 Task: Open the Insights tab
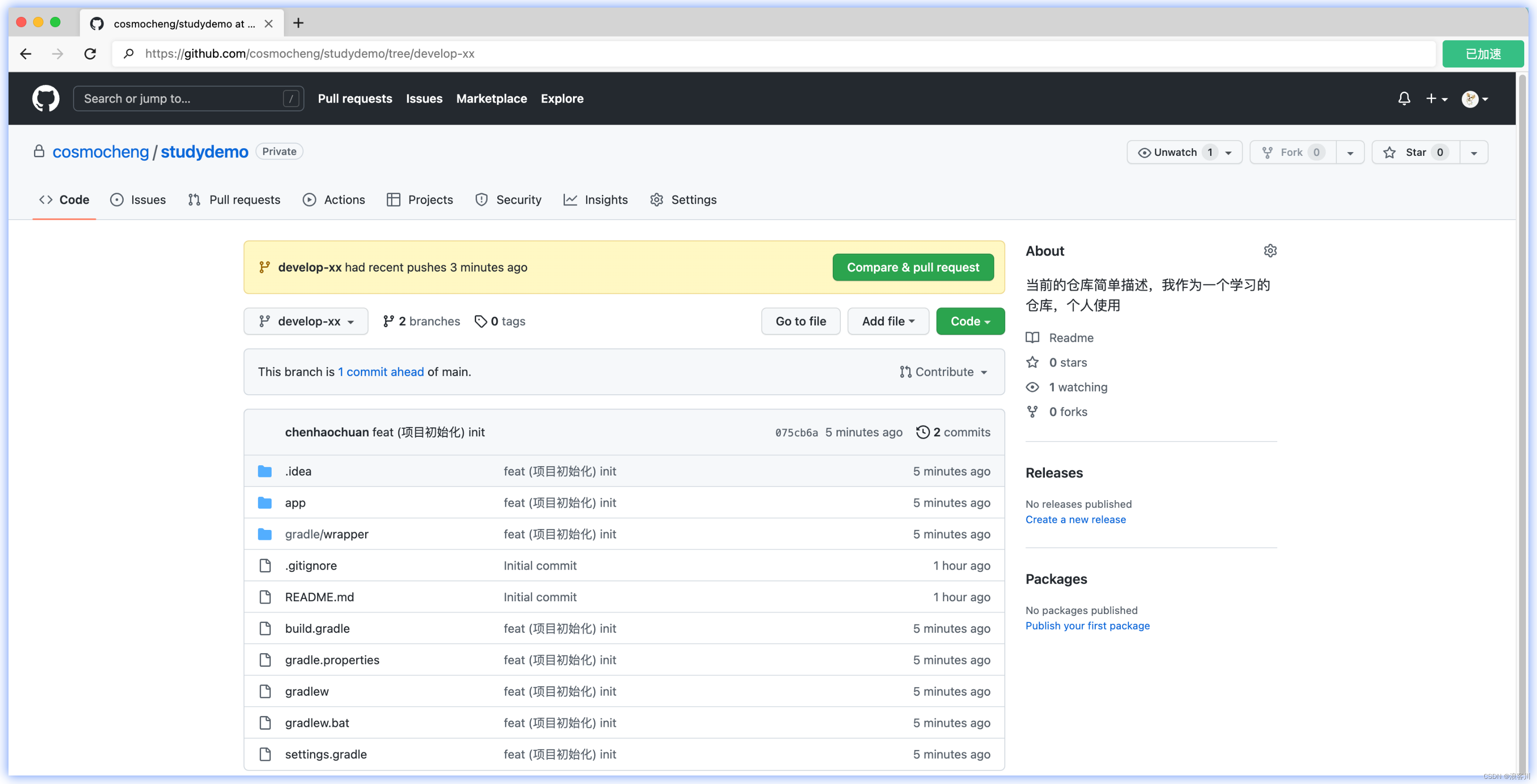[x=596, y=199]
